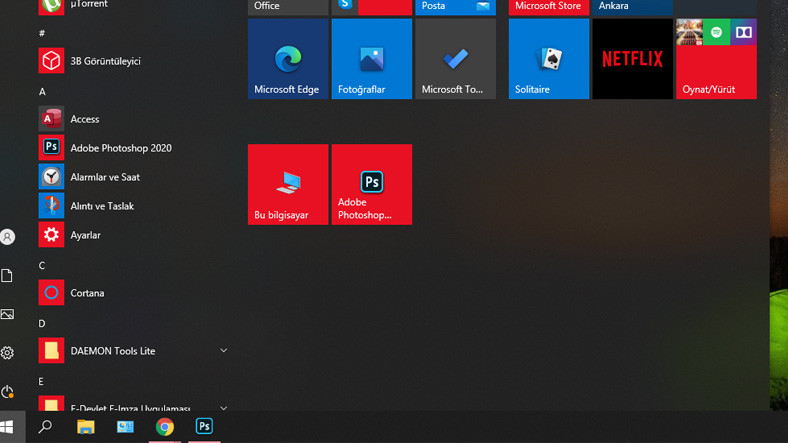The height and width of the screenshot is (443, 788).
Task: Click the letter A section header
Action: [42, 92]
